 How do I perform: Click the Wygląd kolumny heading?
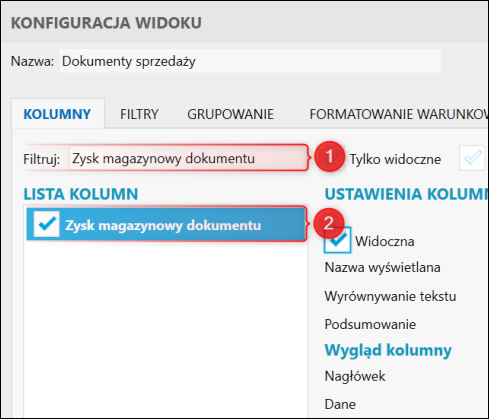(x=388, y=350)
